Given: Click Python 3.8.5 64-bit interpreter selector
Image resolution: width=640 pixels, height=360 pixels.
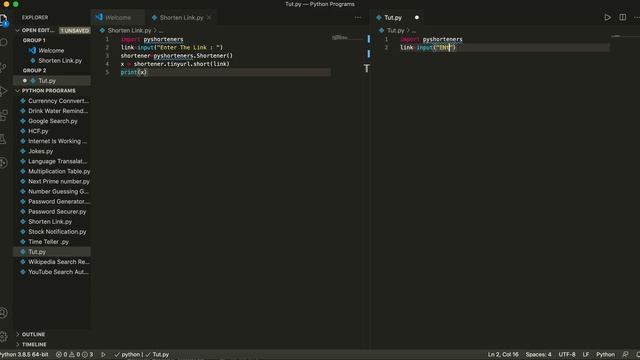Looking at the screenshot, I should (x=24, y=355).
